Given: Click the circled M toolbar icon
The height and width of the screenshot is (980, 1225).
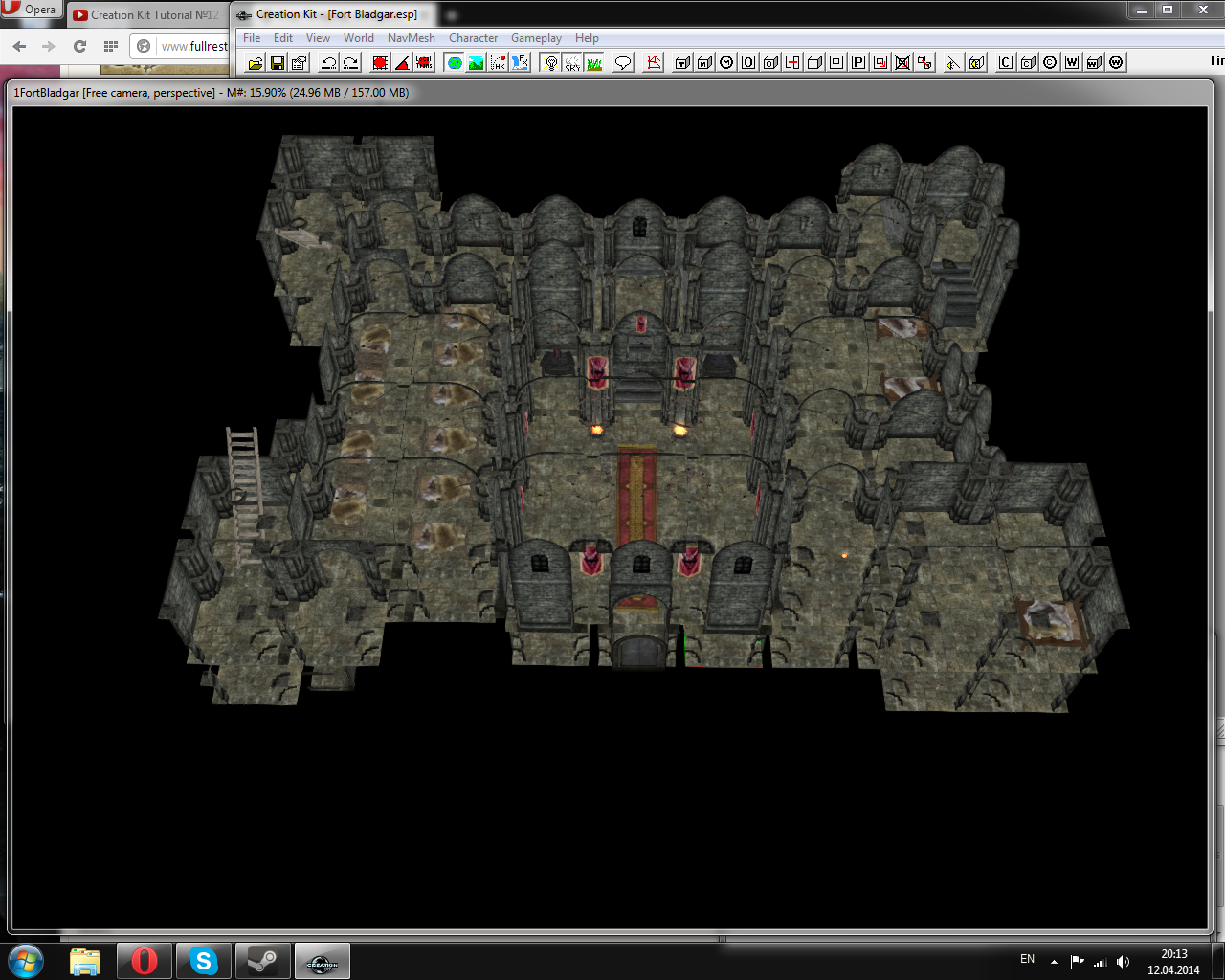Looking at the screenshot, I should tap(726, 62).
